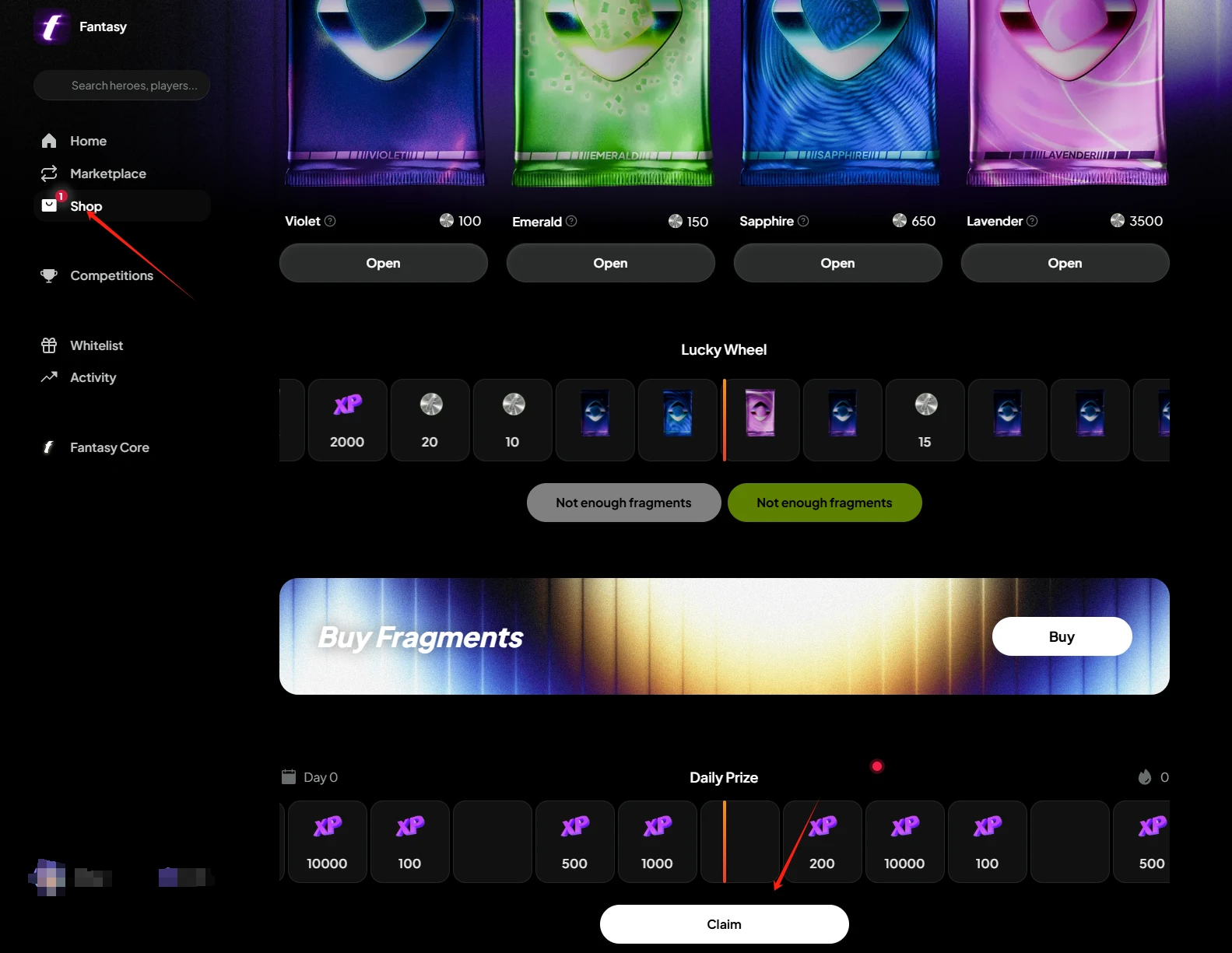Click the Violet pack info icon
1232x953 pixels.
pos(330,221)
